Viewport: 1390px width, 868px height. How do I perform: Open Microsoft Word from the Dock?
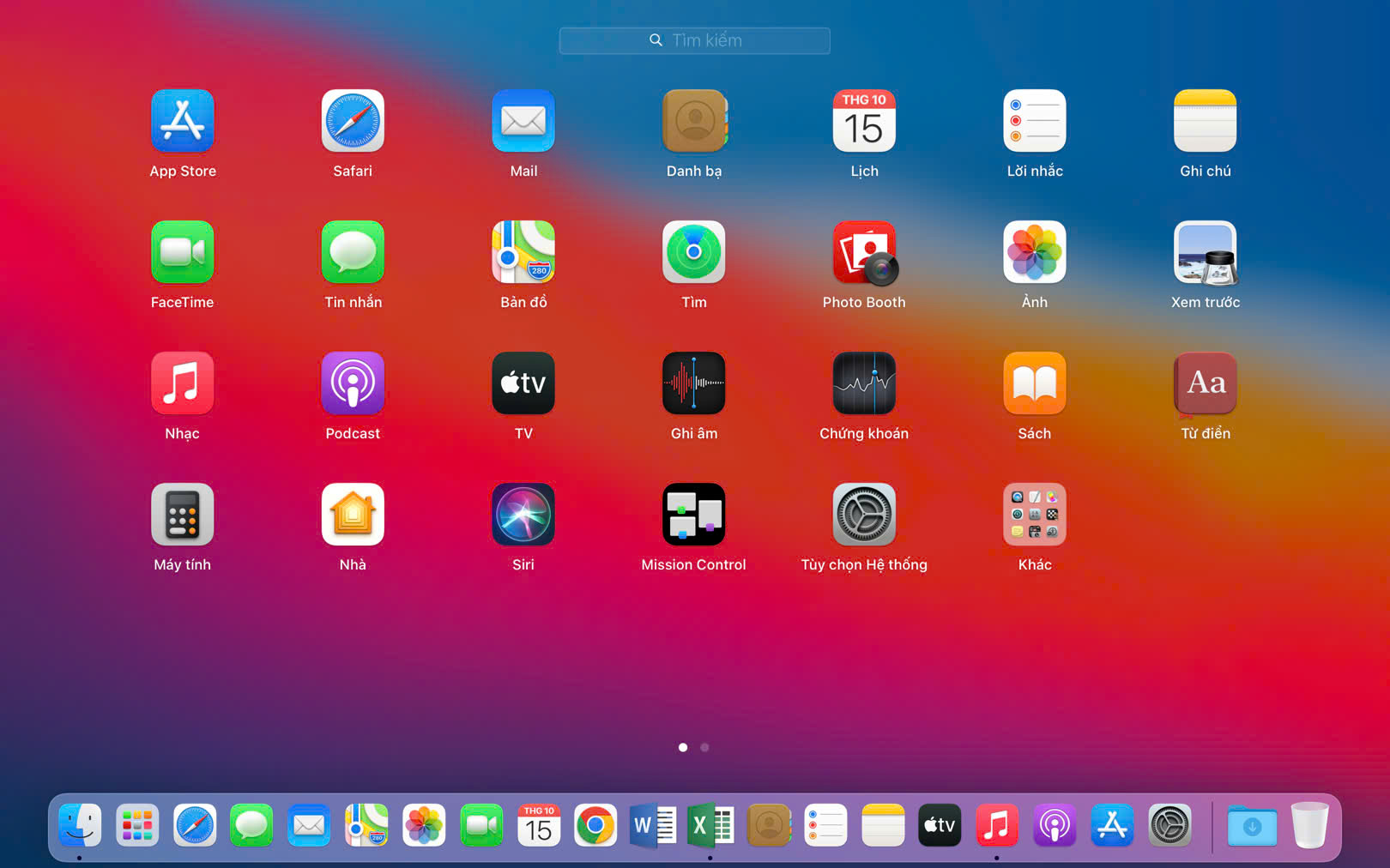[653, 826]
